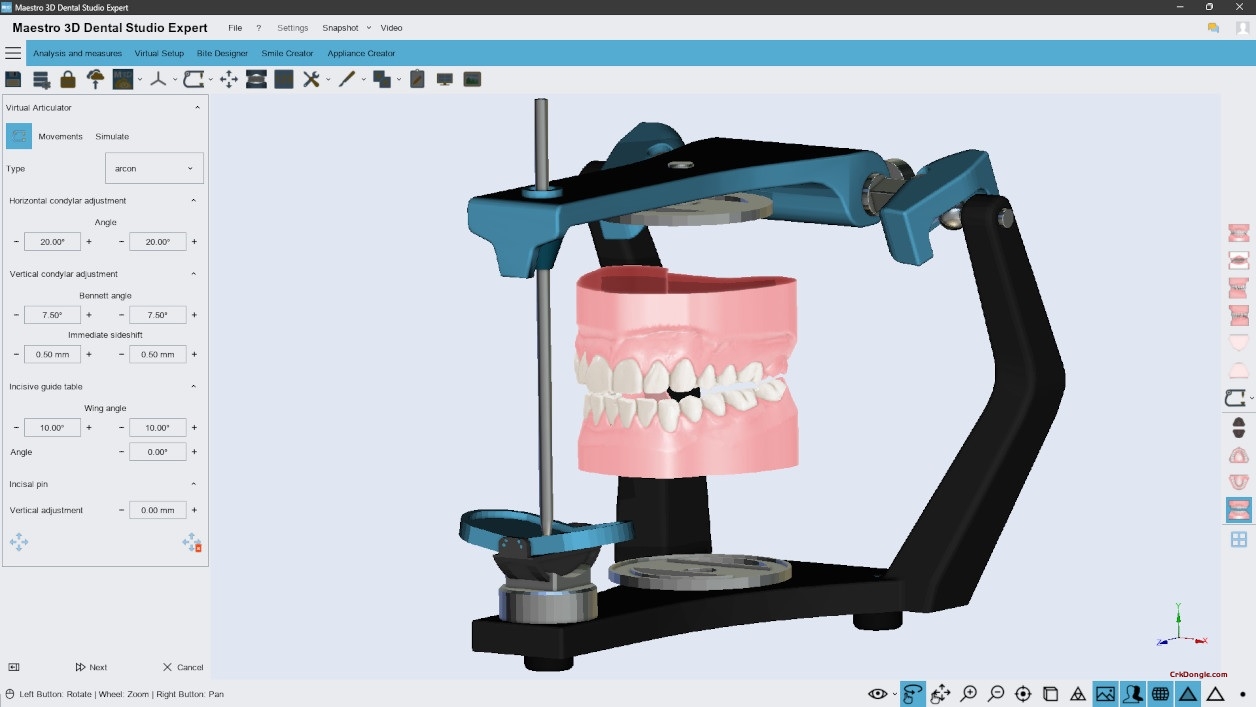Click the lock icon in the toolbar
The image size is (1256, 707).
(68, 79)
